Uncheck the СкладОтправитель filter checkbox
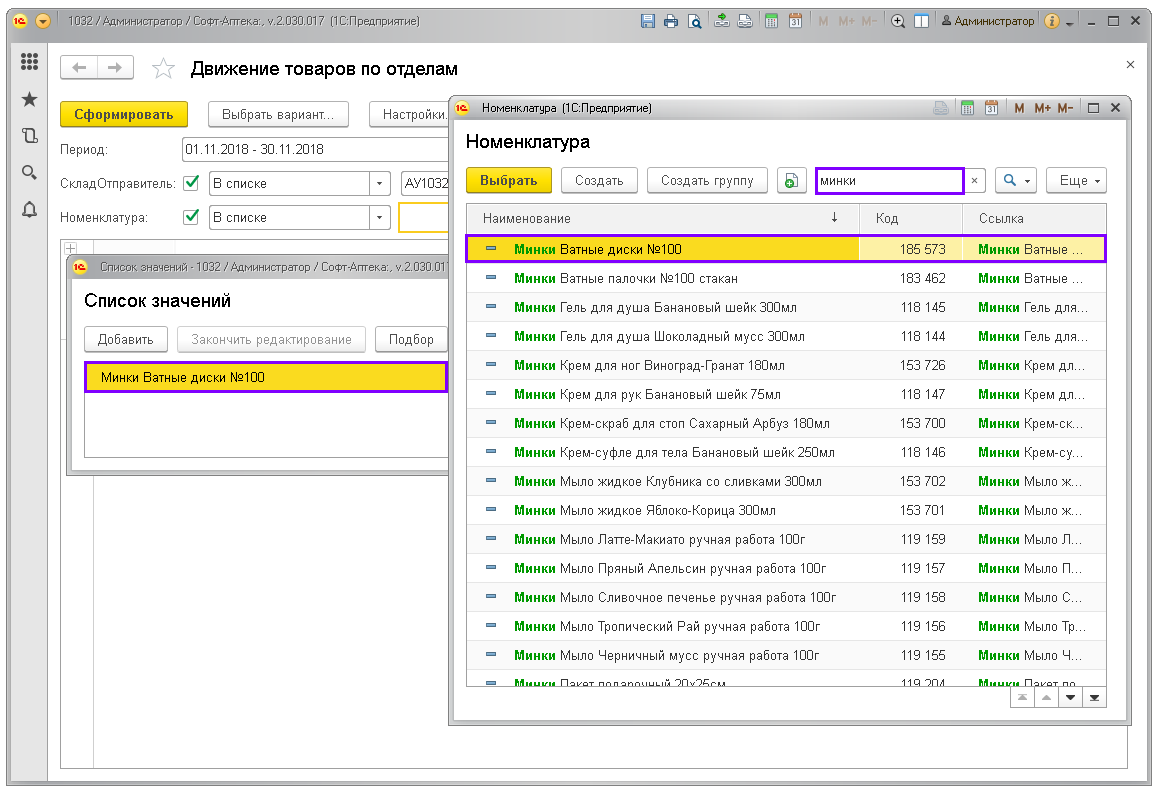Viewport: 1157px width, 795px height. pyautogui.click(x=191, y=183)
